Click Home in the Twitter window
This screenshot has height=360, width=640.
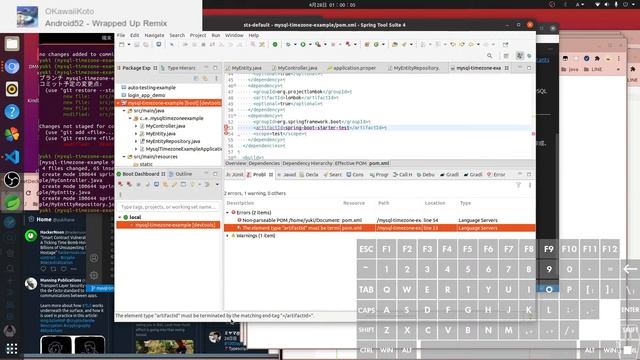click(x=44, y=220)
